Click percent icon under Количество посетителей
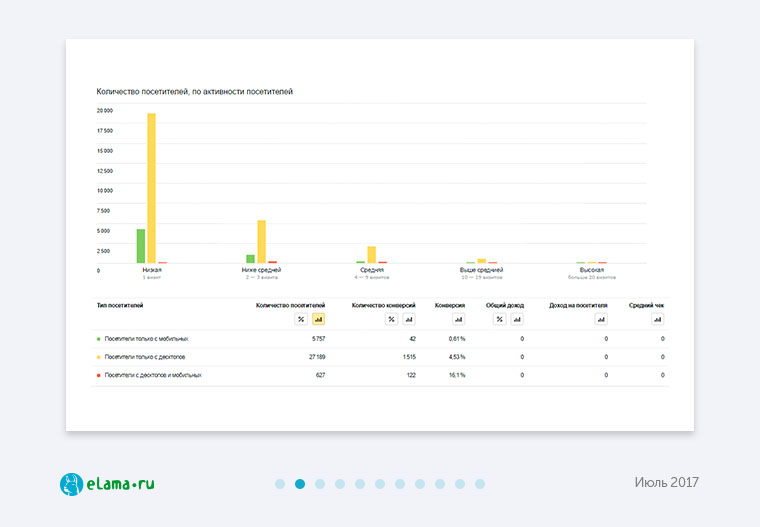760x527 pixels. tap(301, 319)
